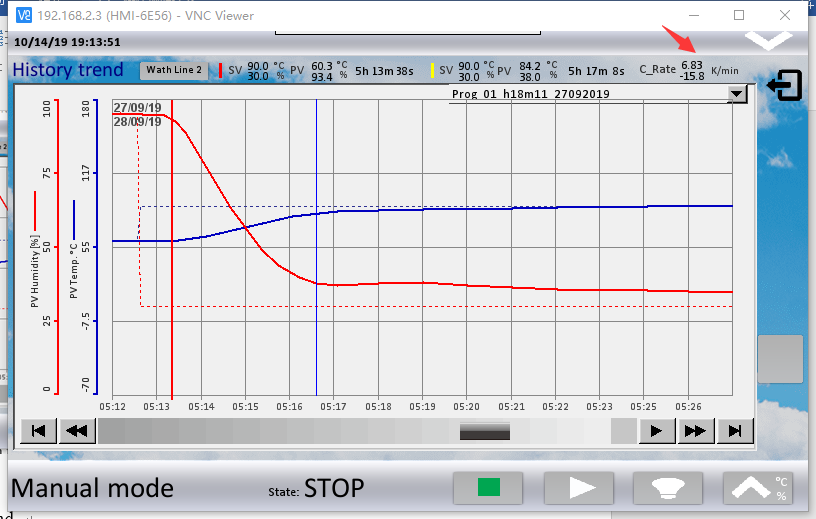
Task: Step trend forward one increment
Action: (x=656, y=431)
